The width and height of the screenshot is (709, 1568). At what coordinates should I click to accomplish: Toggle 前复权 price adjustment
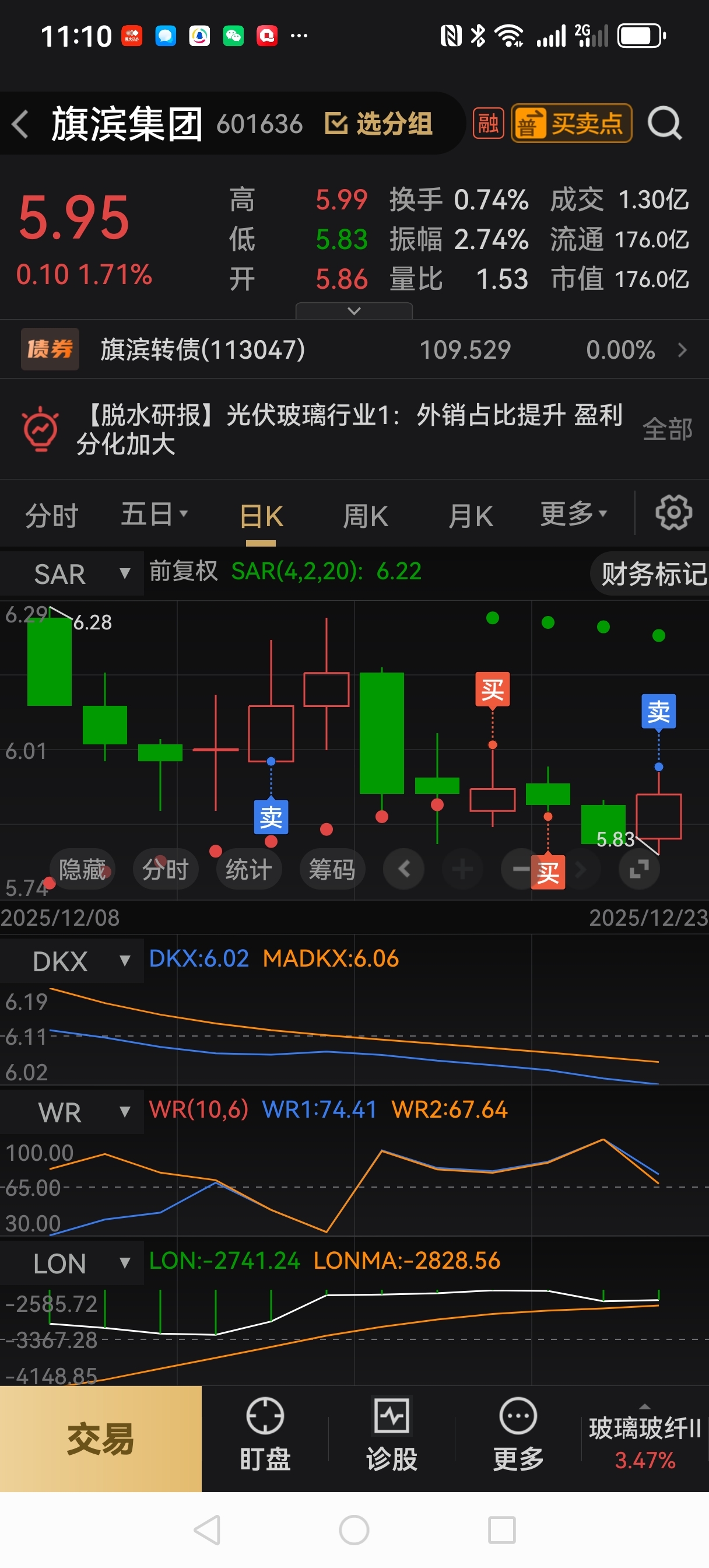(183, 571)
